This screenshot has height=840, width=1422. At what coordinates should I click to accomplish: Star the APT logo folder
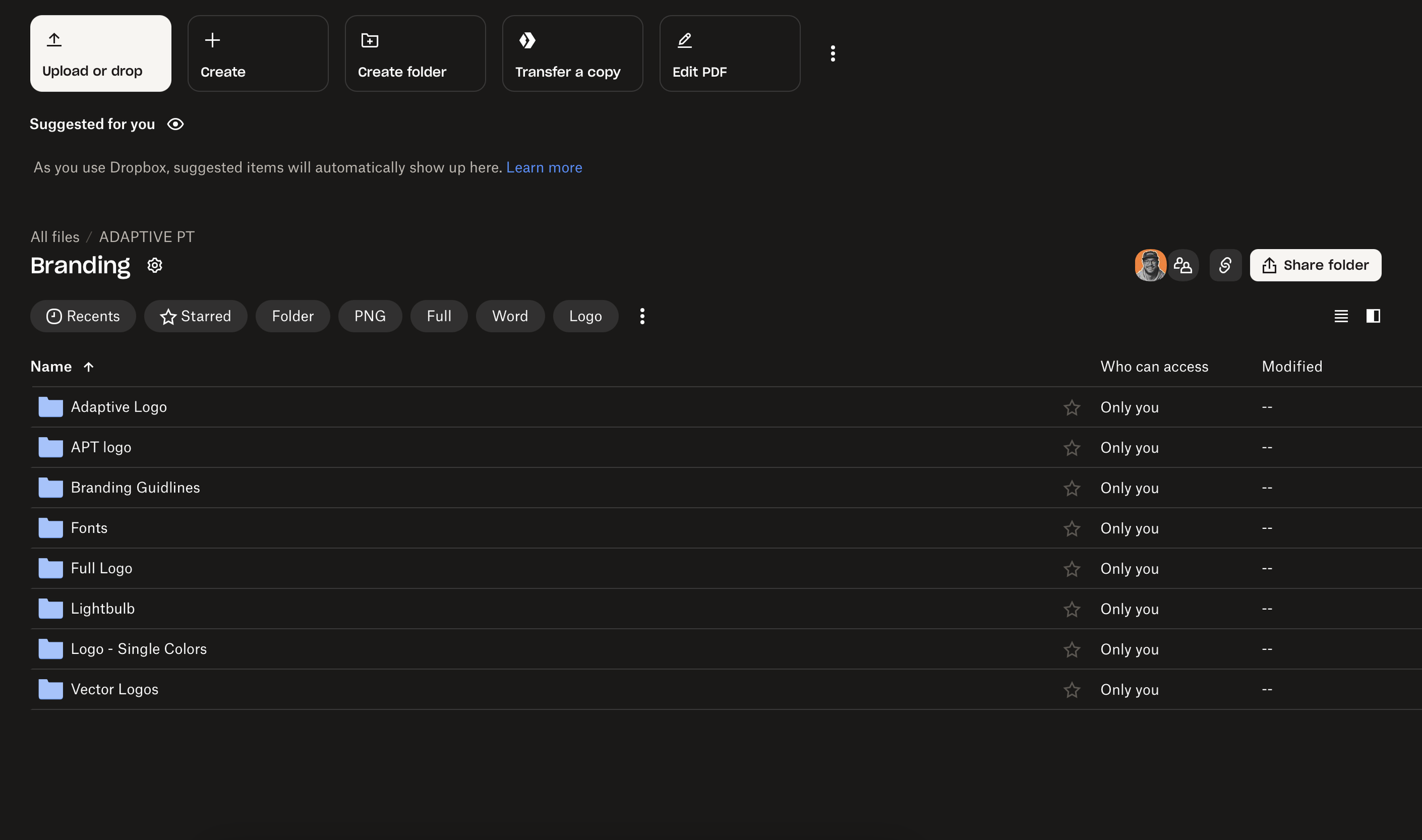1072,448
